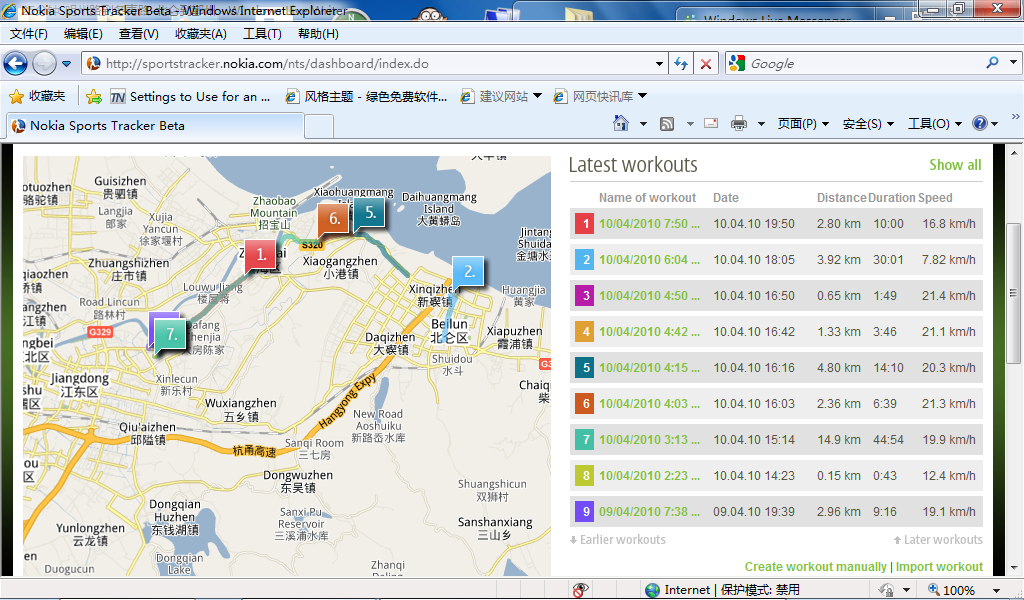Click the search magnifier icon in Google box
Screen dimensions: 1024x600
[x=993, y=63]
